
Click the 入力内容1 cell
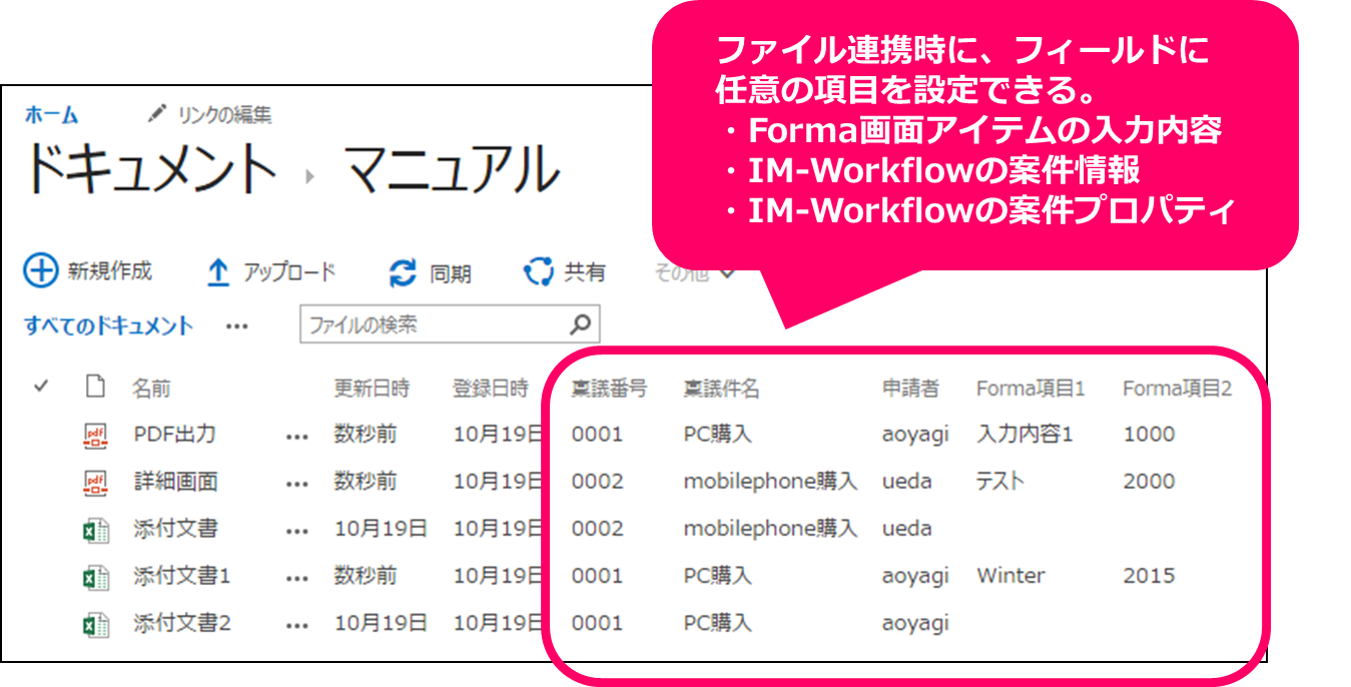(1025, 434)
